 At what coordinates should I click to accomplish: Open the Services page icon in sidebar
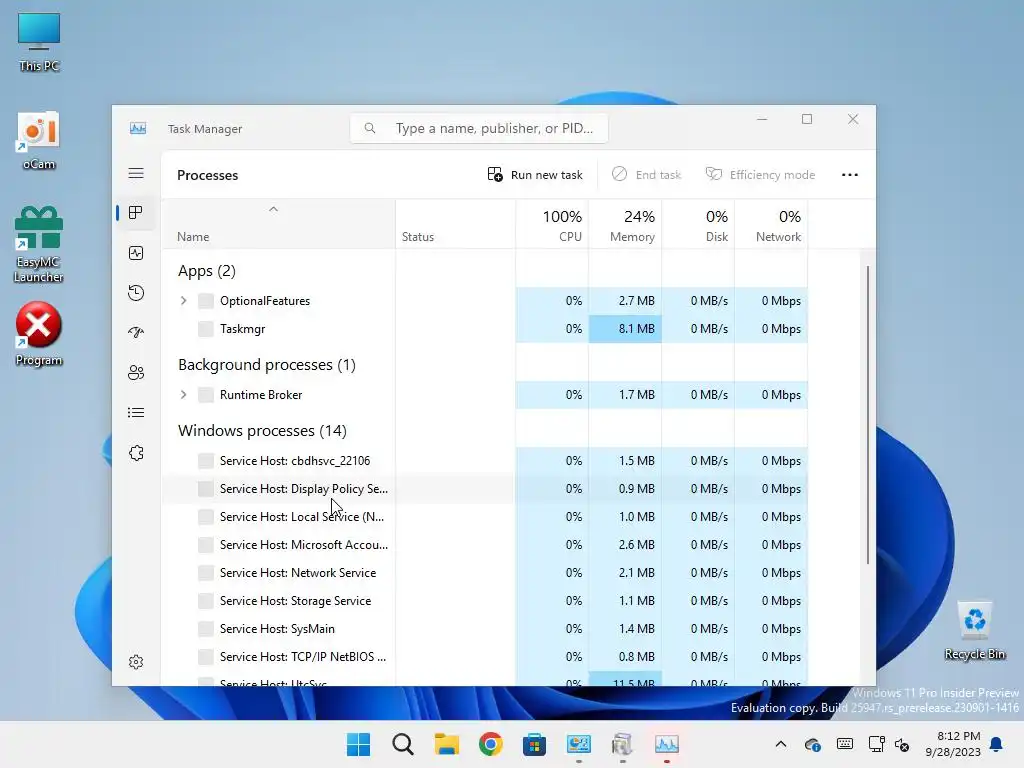pyautogui.click(x=136, y=453)
